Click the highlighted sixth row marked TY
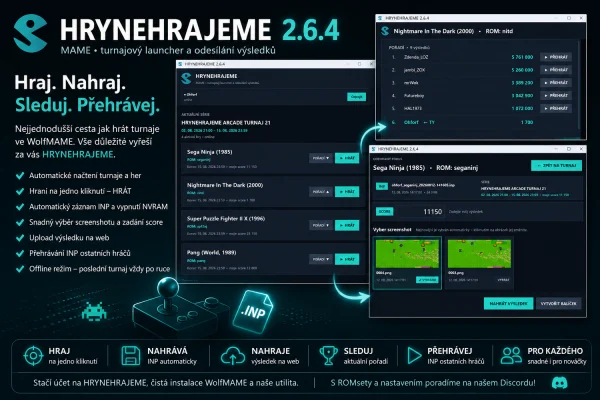 [482, 122]
